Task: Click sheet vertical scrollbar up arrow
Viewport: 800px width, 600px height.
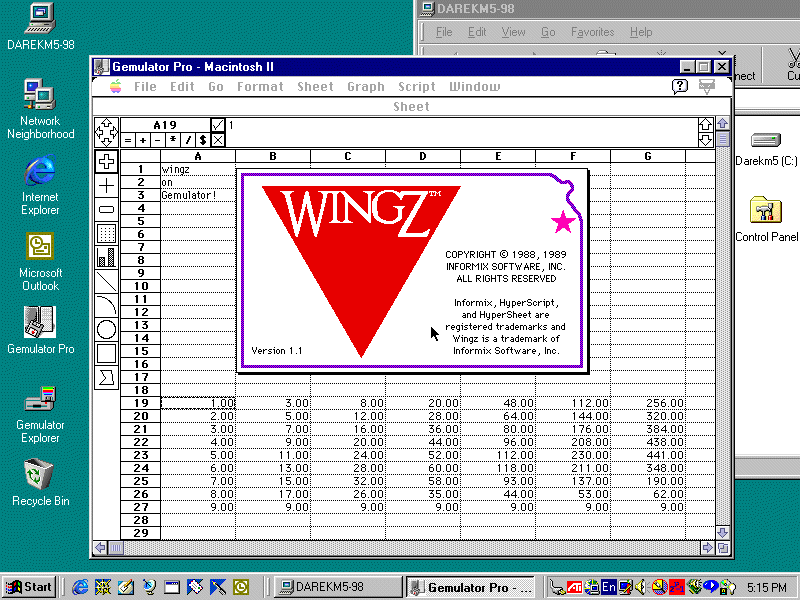Action: pyautogui.click(x=722, y=124)
